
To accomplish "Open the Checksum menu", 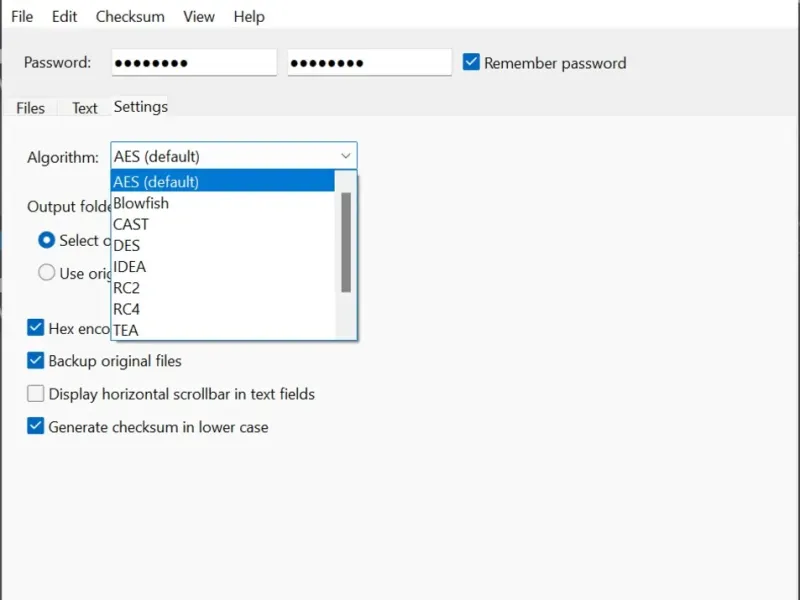I will (x=130, y=16).
